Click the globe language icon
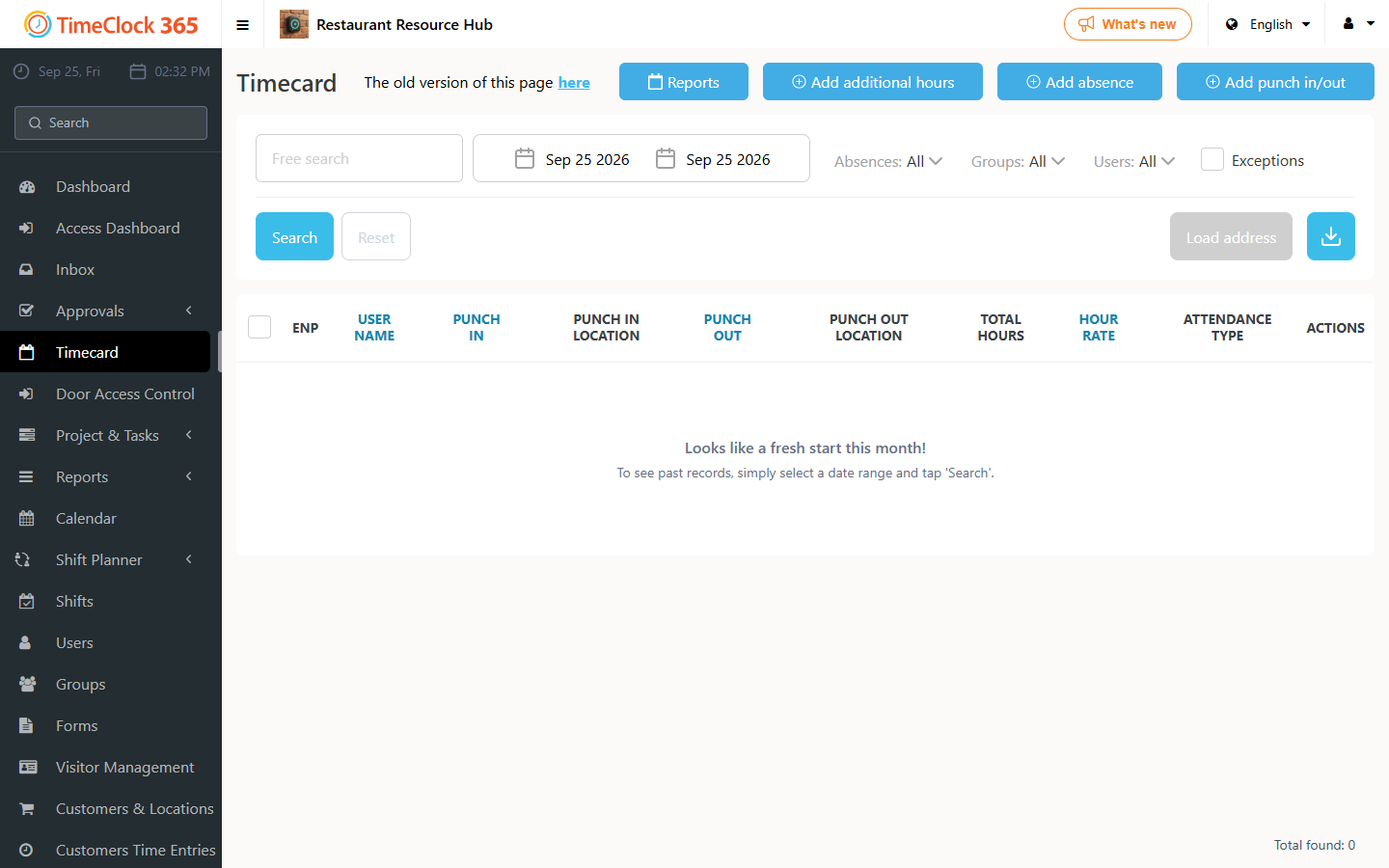The height and width of the screenshot is (868, 1389). (1232, 24)
